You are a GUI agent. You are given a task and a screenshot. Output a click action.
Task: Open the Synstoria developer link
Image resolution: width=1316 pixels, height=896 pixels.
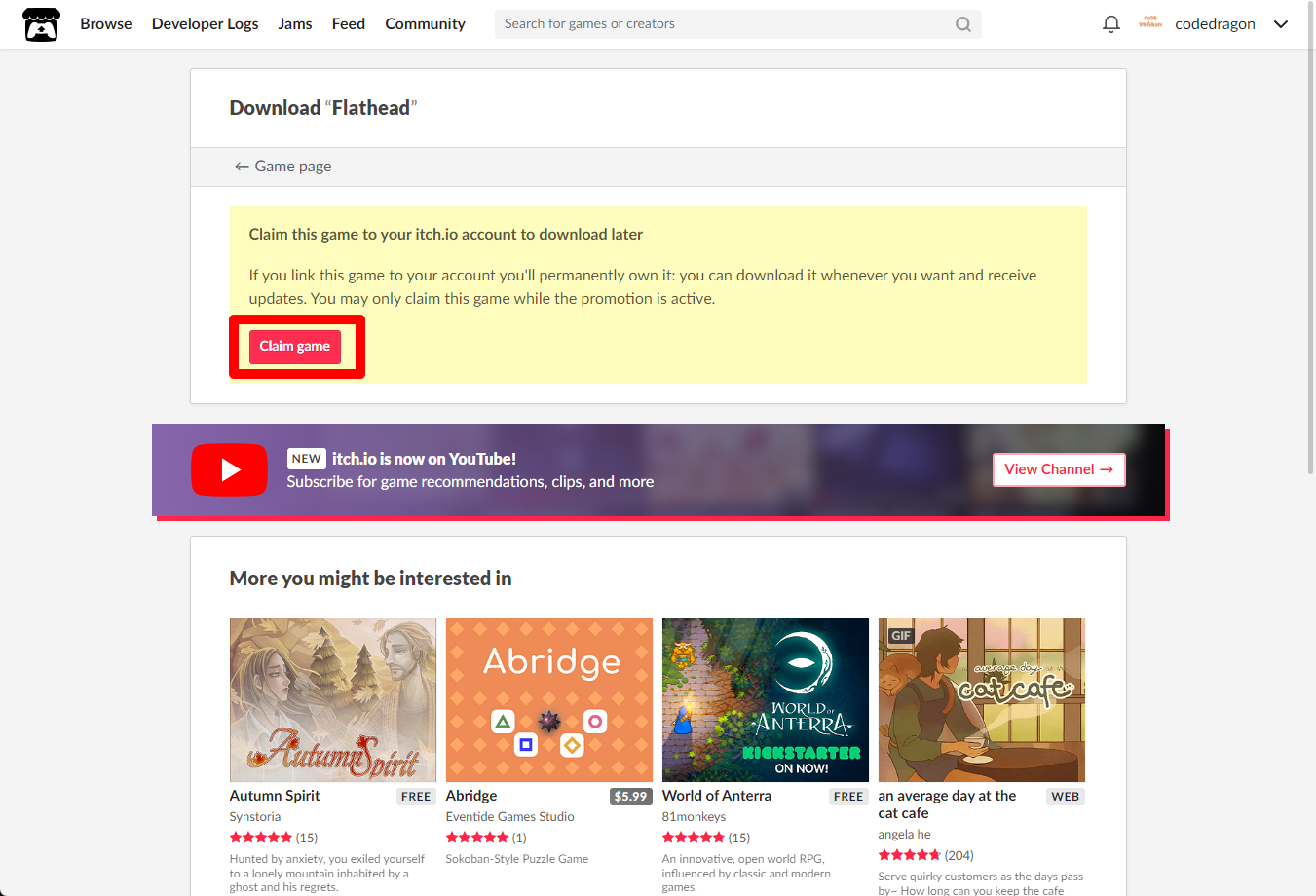point(255,817)
